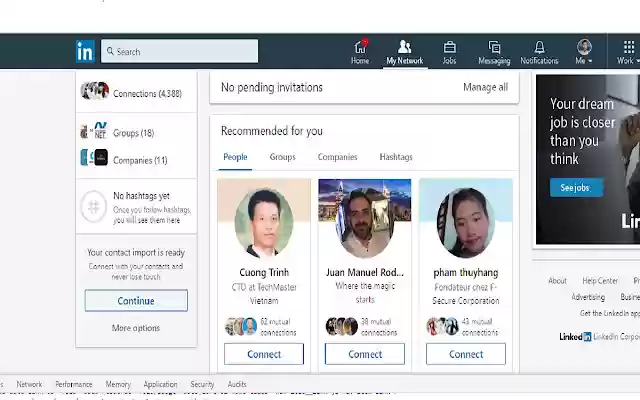Open the Help Center footer link
The width and height of the screenshot is (640, 400).
600,281
